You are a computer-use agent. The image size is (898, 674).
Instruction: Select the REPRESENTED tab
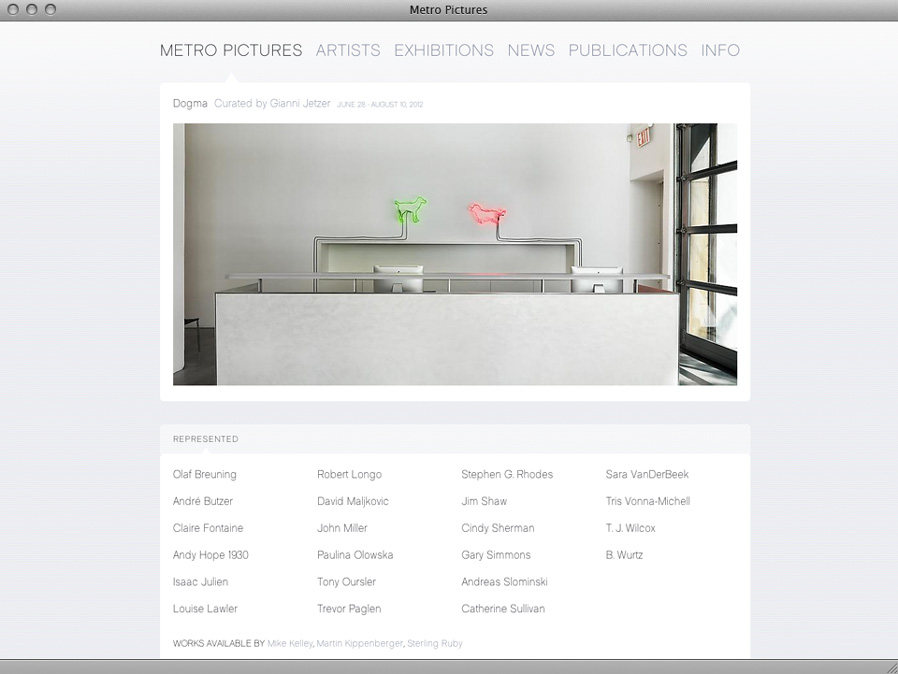pyautogui.click(x=206, y=439)
